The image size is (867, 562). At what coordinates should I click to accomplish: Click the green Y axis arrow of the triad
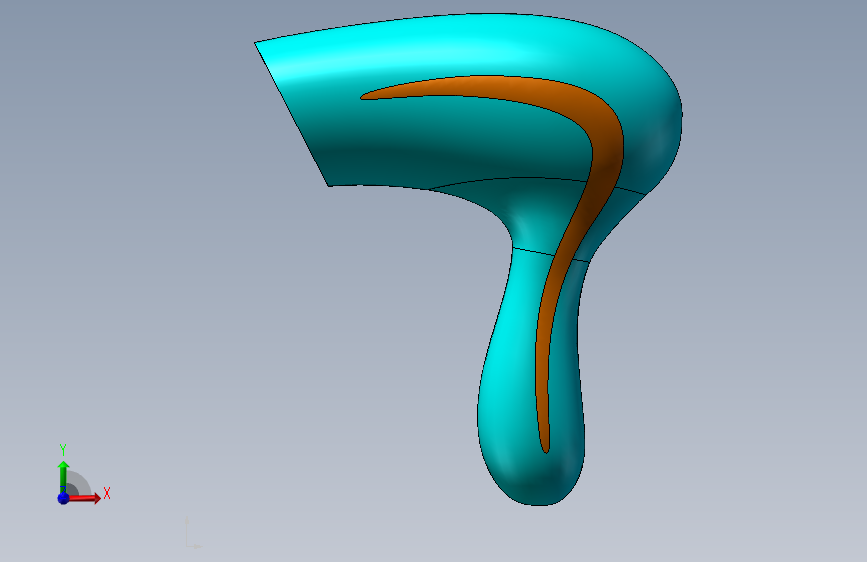click(63, 476)
